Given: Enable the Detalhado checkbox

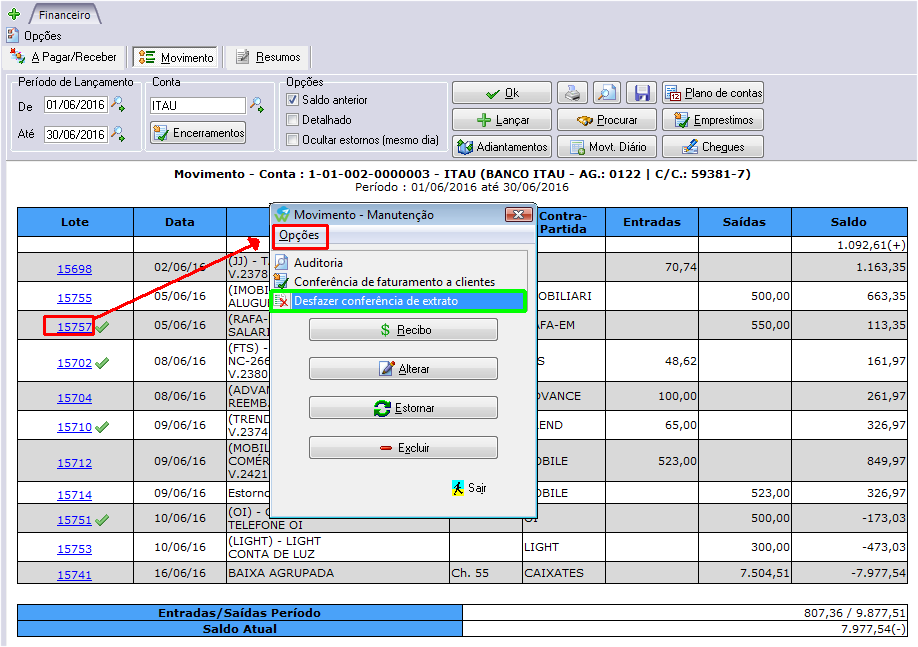Looking at the screenshot, I should click(293, 120).
